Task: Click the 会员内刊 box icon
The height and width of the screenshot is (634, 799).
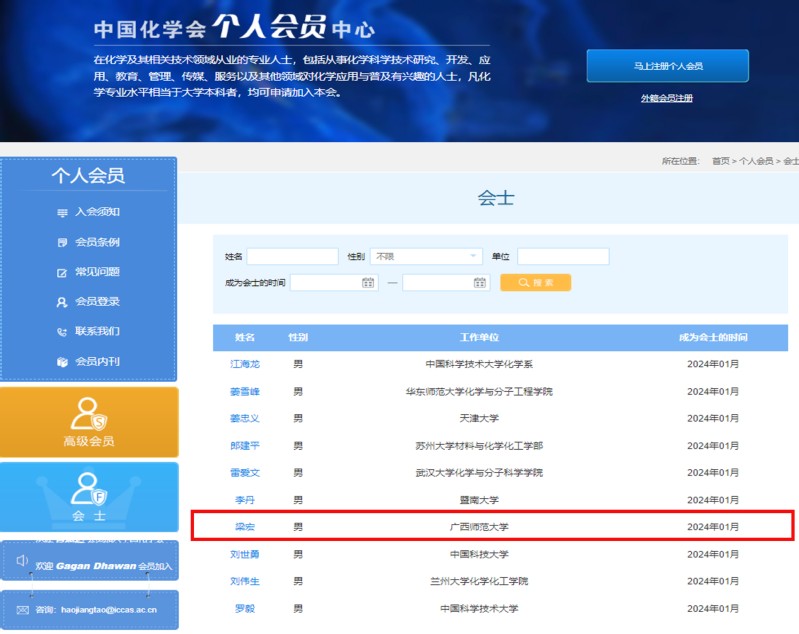Action: tap(62, 362)
